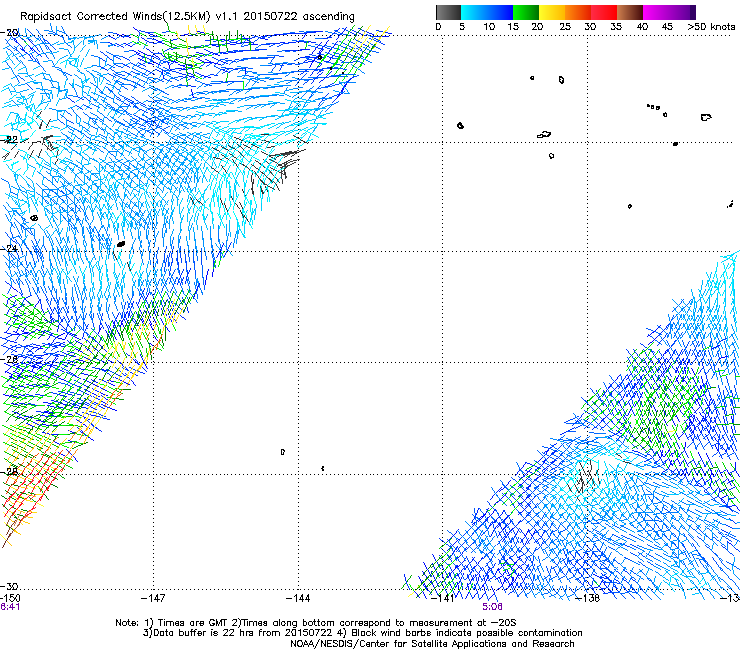This screenshot has height=650, width=740.
Task: Click the '20150722 ascending' date text in title
Action: point(299,17)
